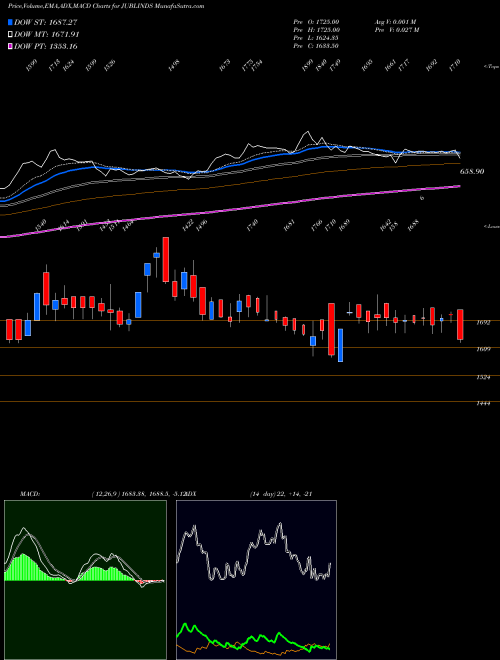Click the 'Pre C: 1633.30' value
Viewport: 500px width, 660px height.
tap(316, 46)
